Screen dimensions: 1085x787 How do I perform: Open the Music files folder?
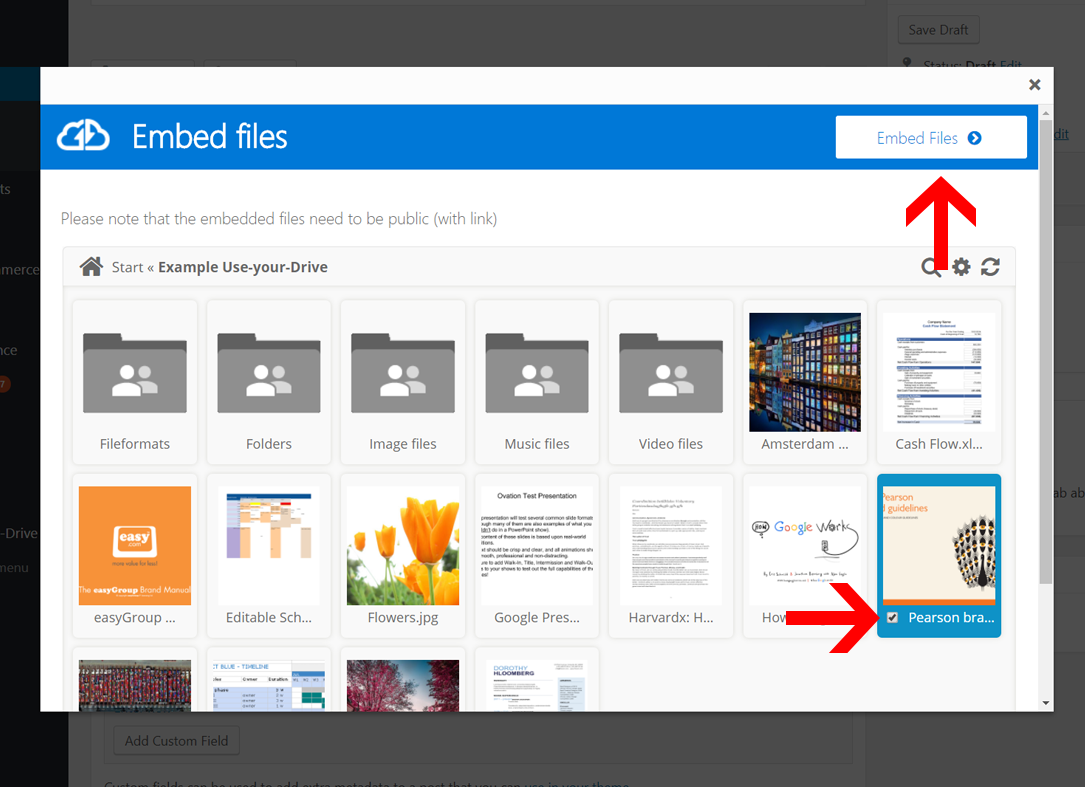[x=537, y=372]
